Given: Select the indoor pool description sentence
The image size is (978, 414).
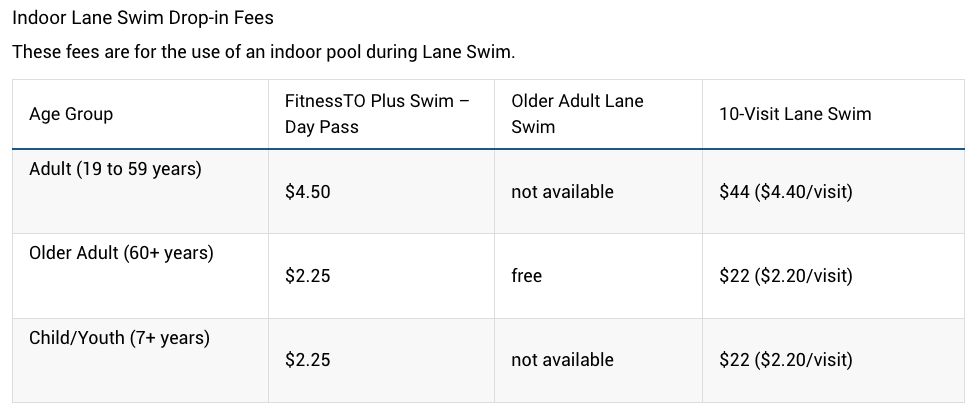Looking at the screenshot, I should 264,52.
